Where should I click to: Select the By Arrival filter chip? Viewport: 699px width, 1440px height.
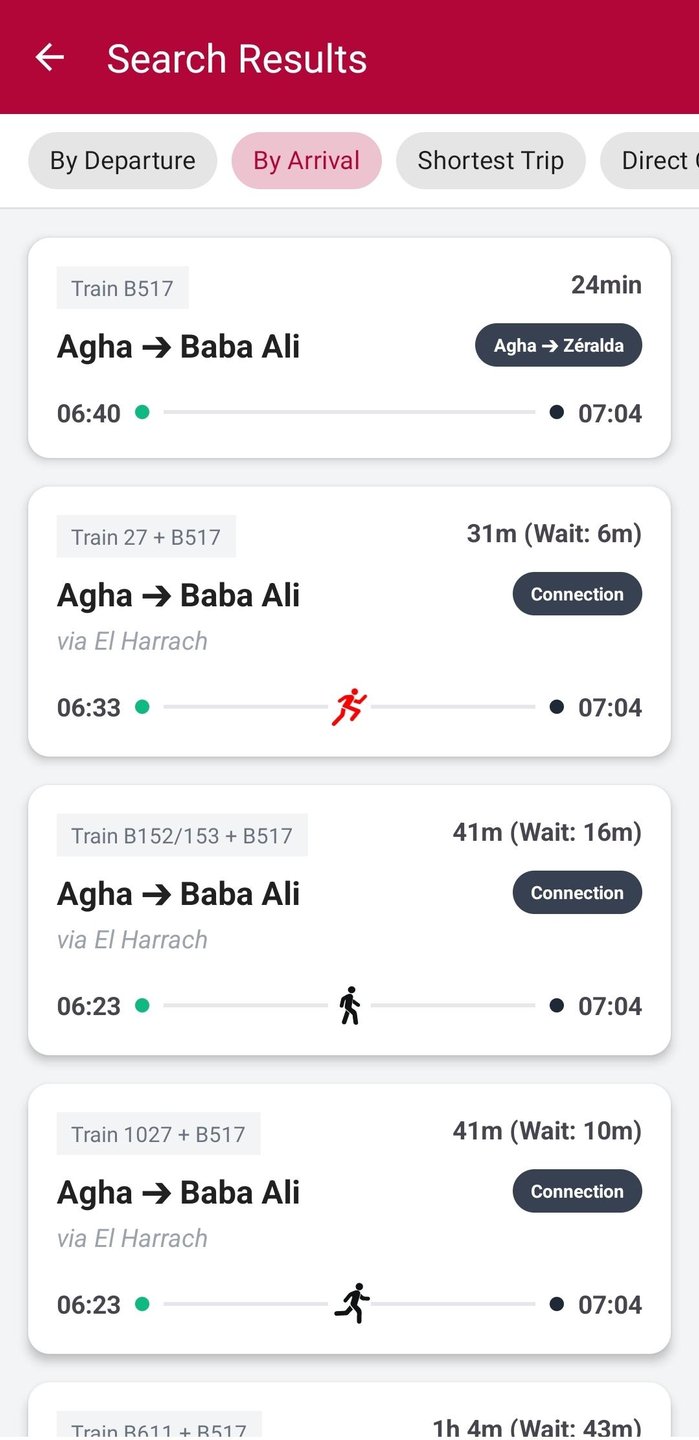point(306,161)
